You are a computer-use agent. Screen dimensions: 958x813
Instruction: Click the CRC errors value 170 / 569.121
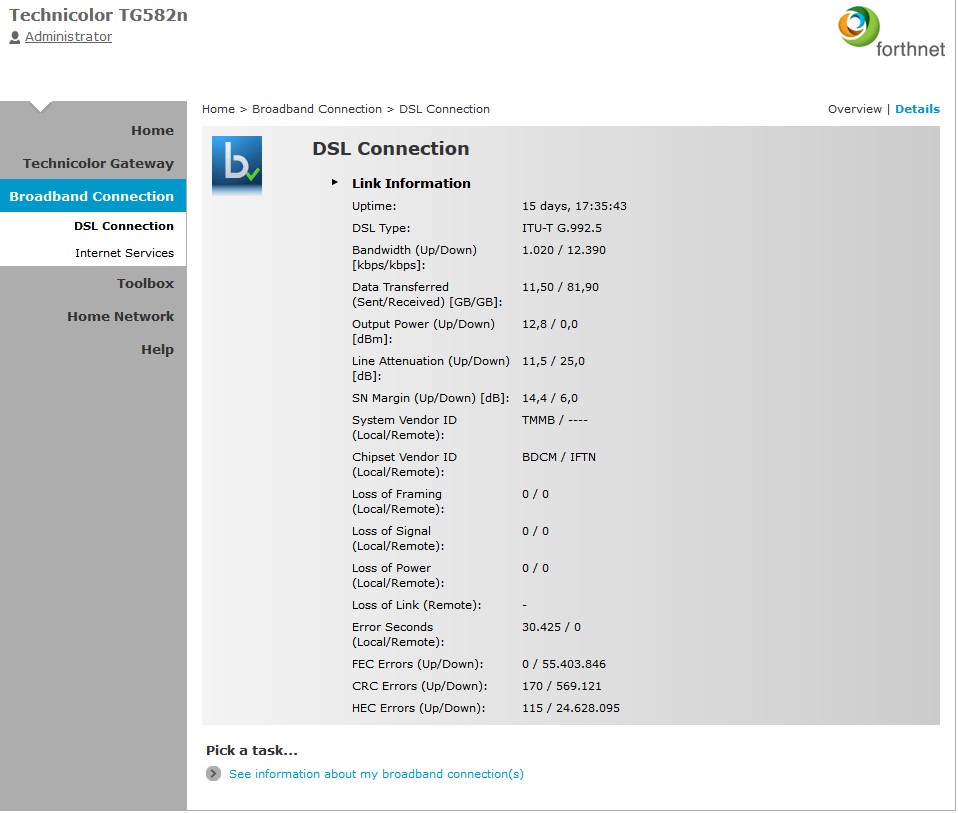pos(561,686)
